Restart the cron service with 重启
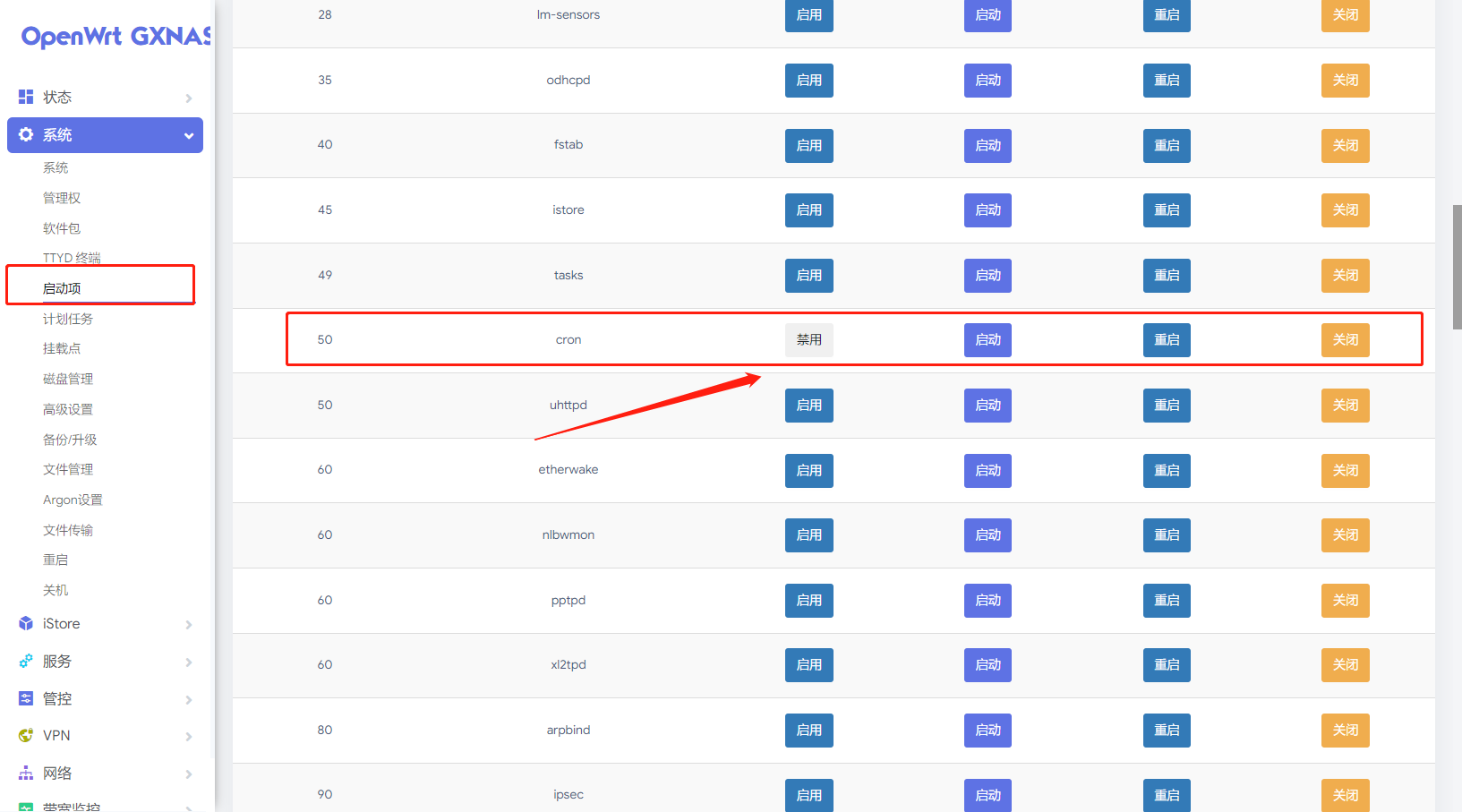Image resolution: width=1462 pixels, height=812 pixels. click(x=1166, y=340)
